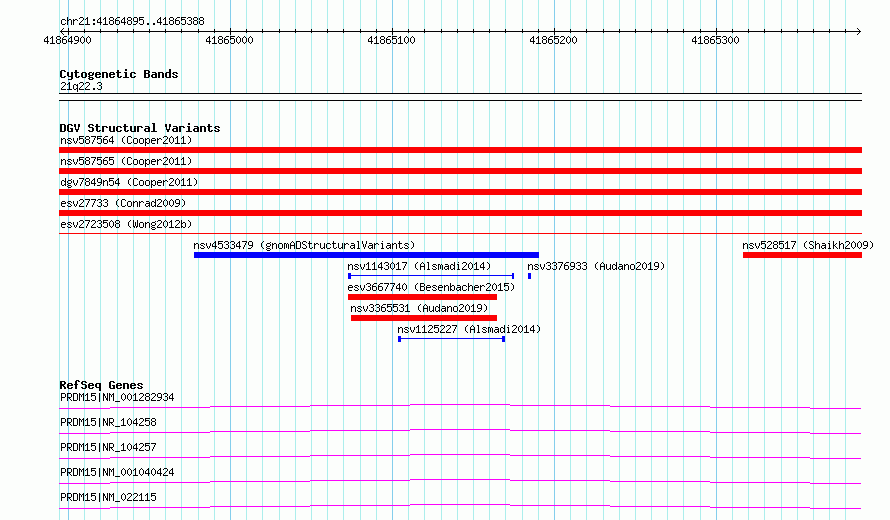Open nsv3365531 (Audano2019) label
Screen dimensions: 890x520
[x=419, y=308]
